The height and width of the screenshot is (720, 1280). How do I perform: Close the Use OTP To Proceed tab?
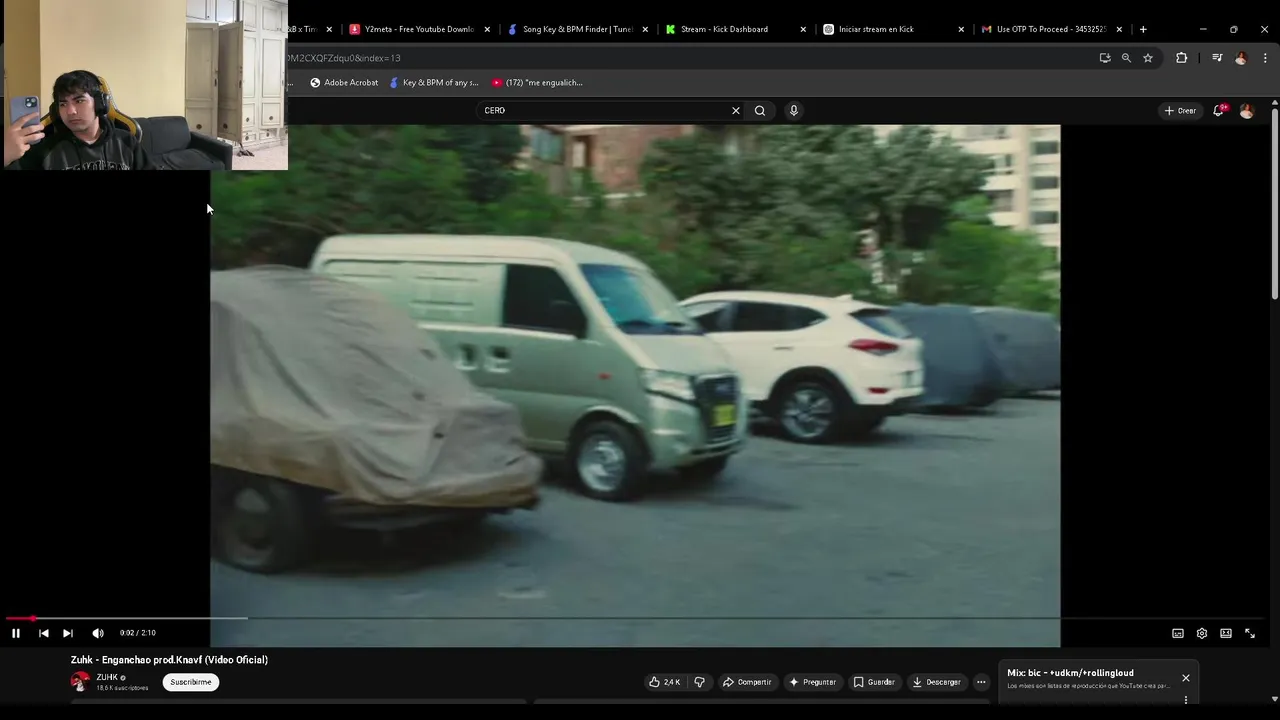coord(1119,29)
